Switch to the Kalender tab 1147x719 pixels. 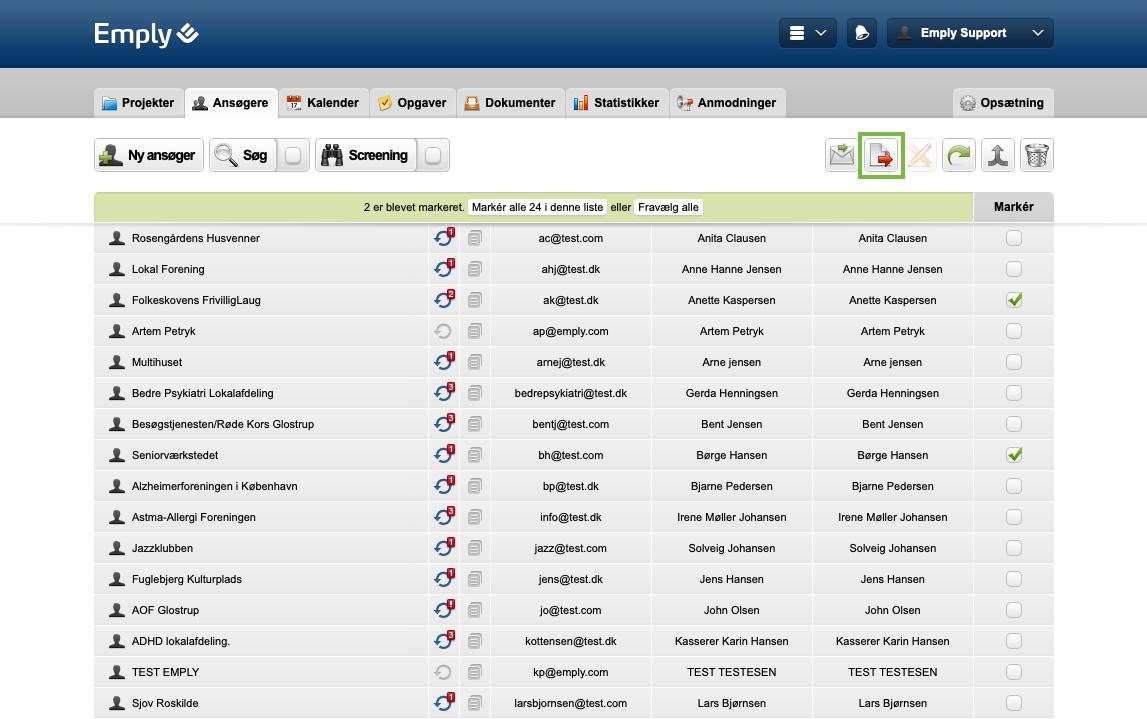coord(323,102)
